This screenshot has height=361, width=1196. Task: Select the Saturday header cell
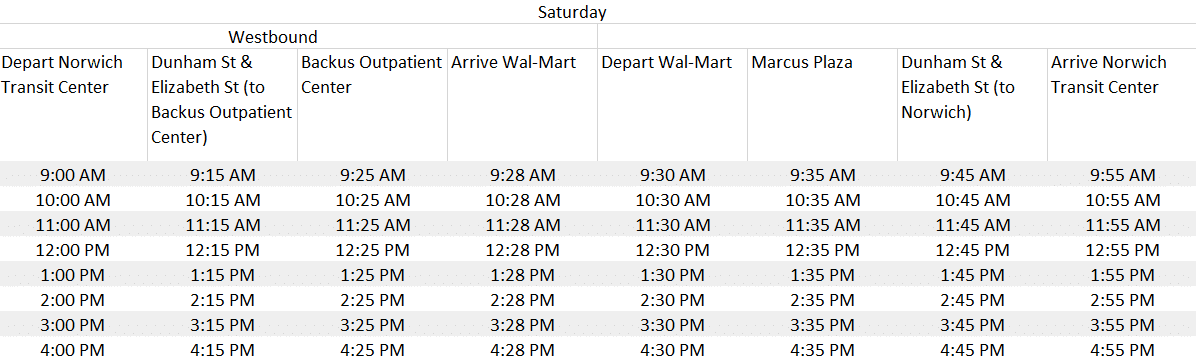(x=572, y=12)
